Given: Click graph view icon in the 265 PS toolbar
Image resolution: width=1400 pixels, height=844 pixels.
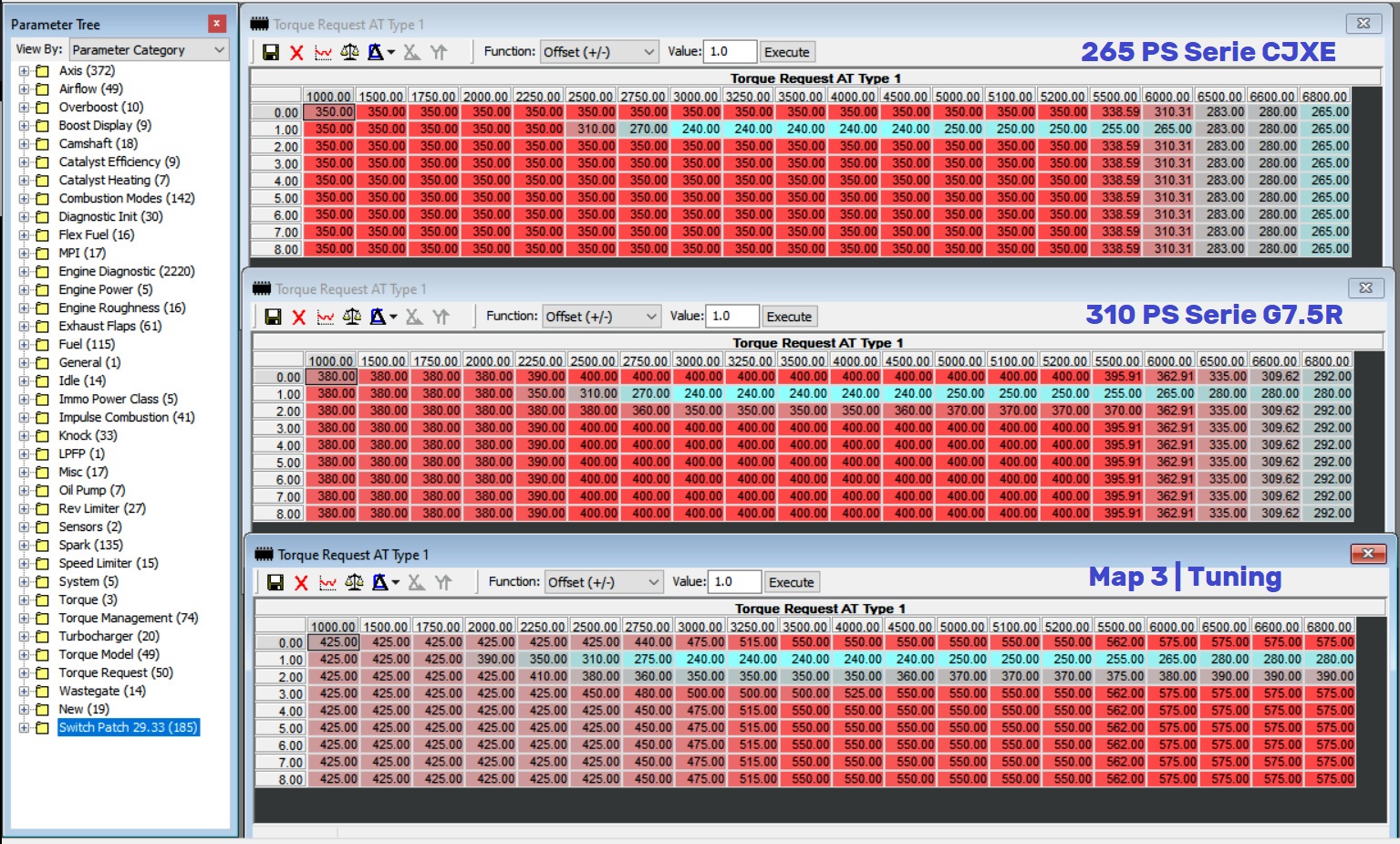Looking at the screenshot, I should 323,53.
